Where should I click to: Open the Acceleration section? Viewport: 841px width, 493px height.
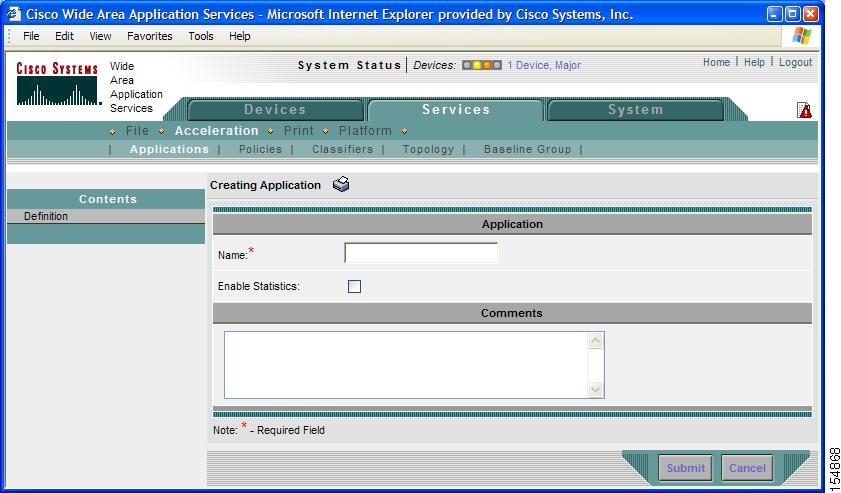click(x=217, y=130)
